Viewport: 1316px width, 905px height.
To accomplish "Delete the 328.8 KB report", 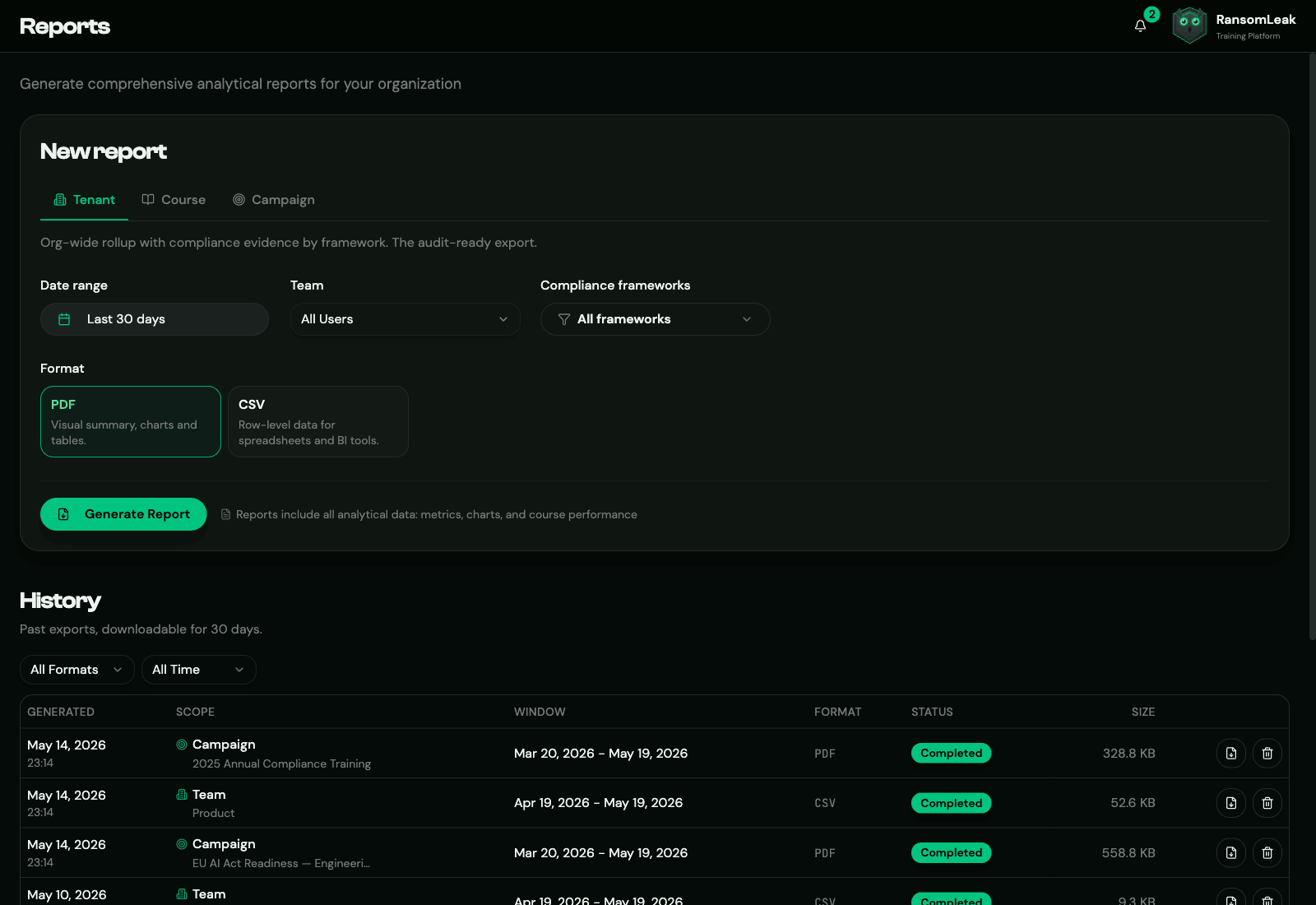I will pos(1267,753).
